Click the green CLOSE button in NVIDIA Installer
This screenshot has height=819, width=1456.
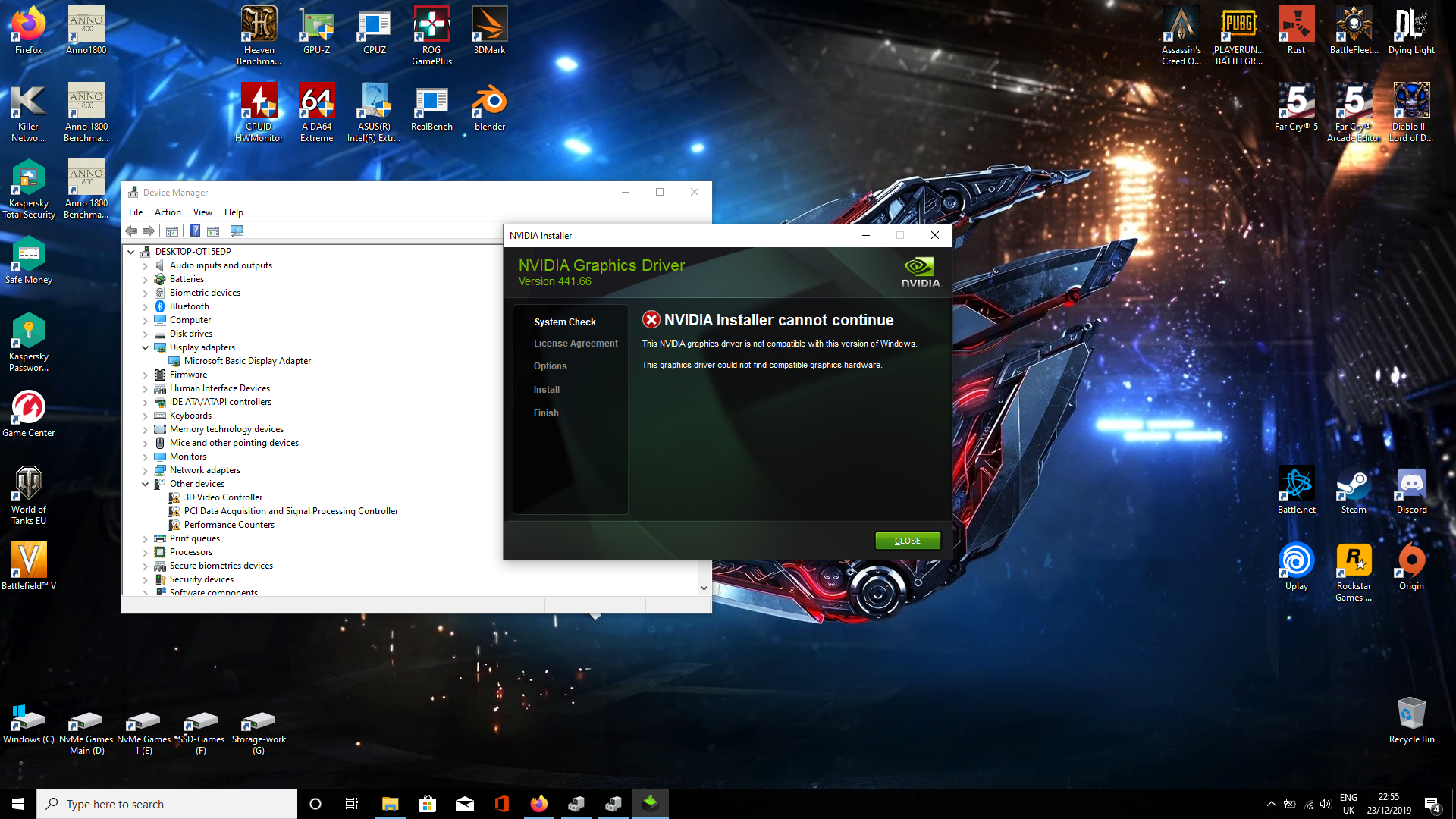(908, 541)
